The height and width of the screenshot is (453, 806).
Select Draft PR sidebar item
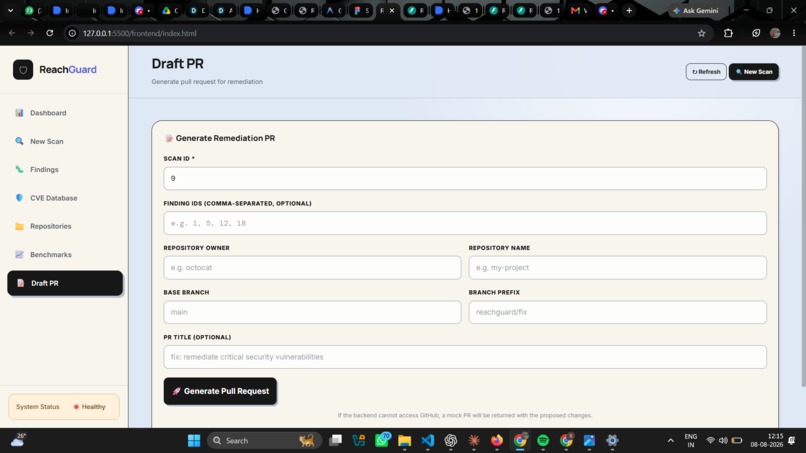click(65, 283)
